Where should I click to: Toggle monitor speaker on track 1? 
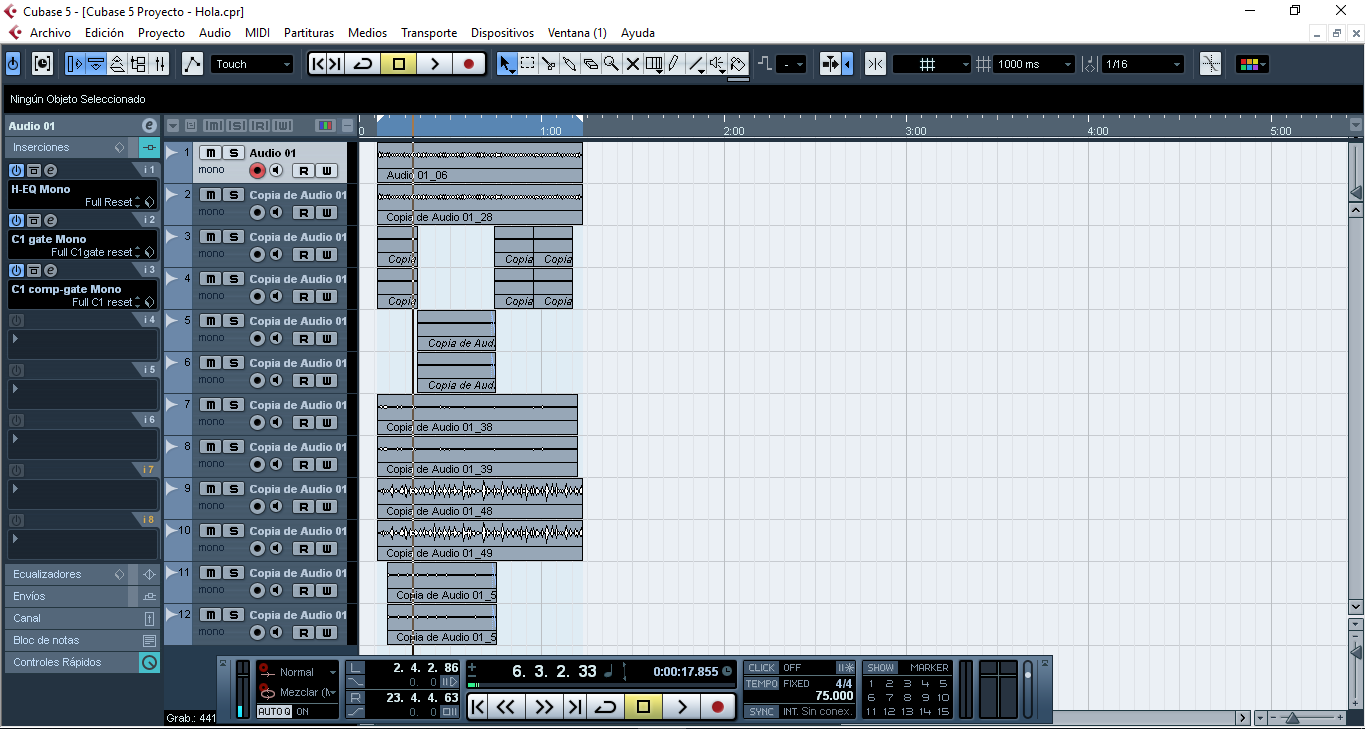tap(276, 171)
